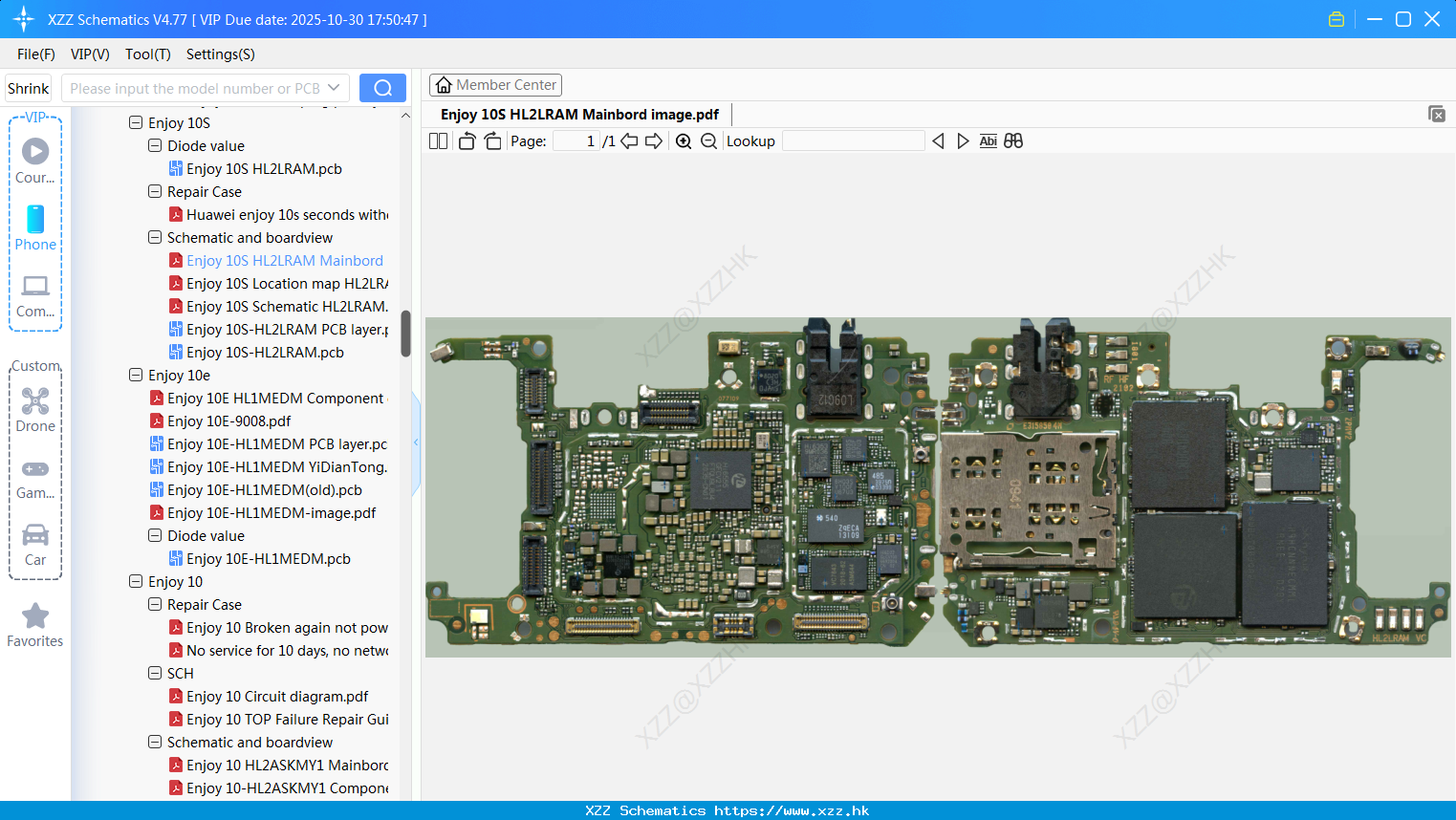This screenshot has height=820, width=1456.
Task: Open Enjoy 10S-HL2LRAM PCB layer file
Action: pyautogui.click(x=278, y=329)
